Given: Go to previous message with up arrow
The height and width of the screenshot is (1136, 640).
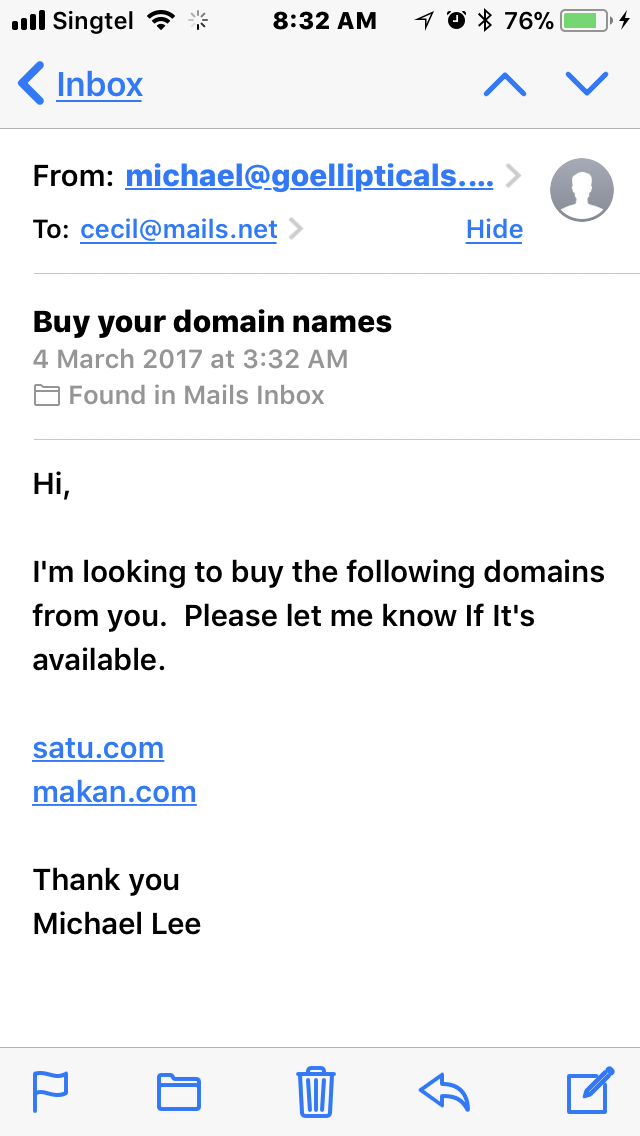Looking at the screenshot, I should pos(505,85).
